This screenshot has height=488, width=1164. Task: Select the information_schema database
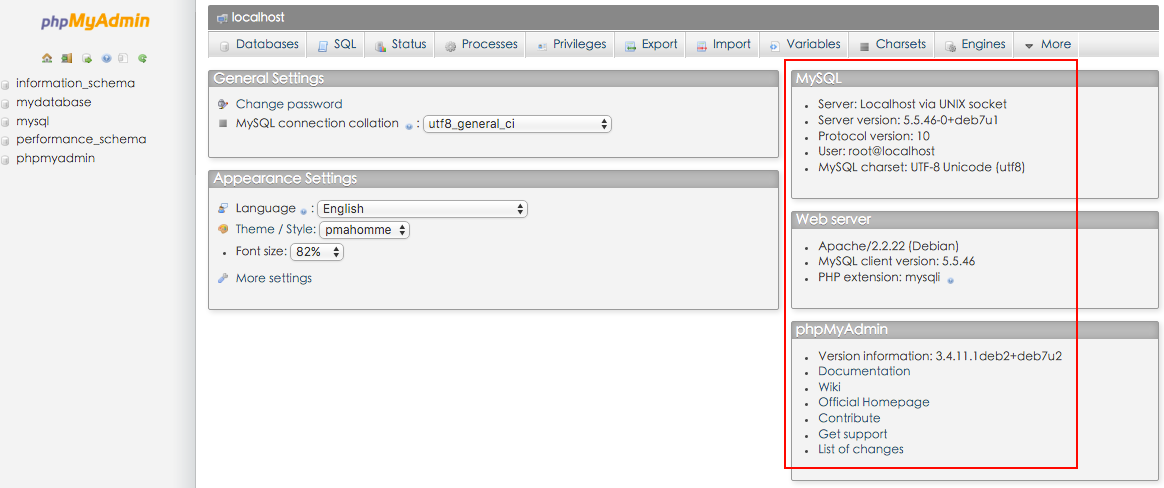tap(76, 83)
